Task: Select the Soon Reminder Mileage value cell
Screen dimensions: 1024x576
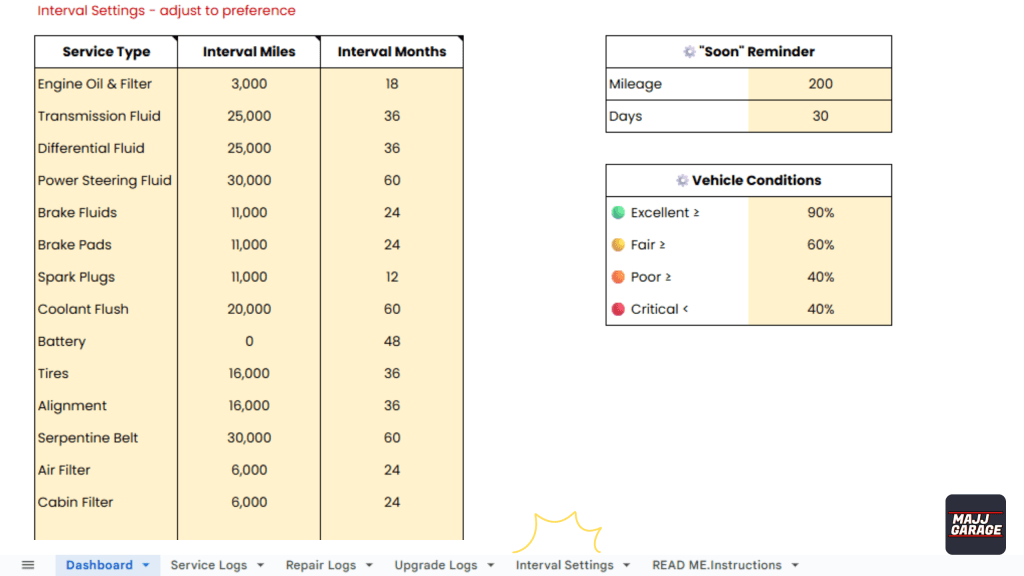Action: [x=820, y=84]
